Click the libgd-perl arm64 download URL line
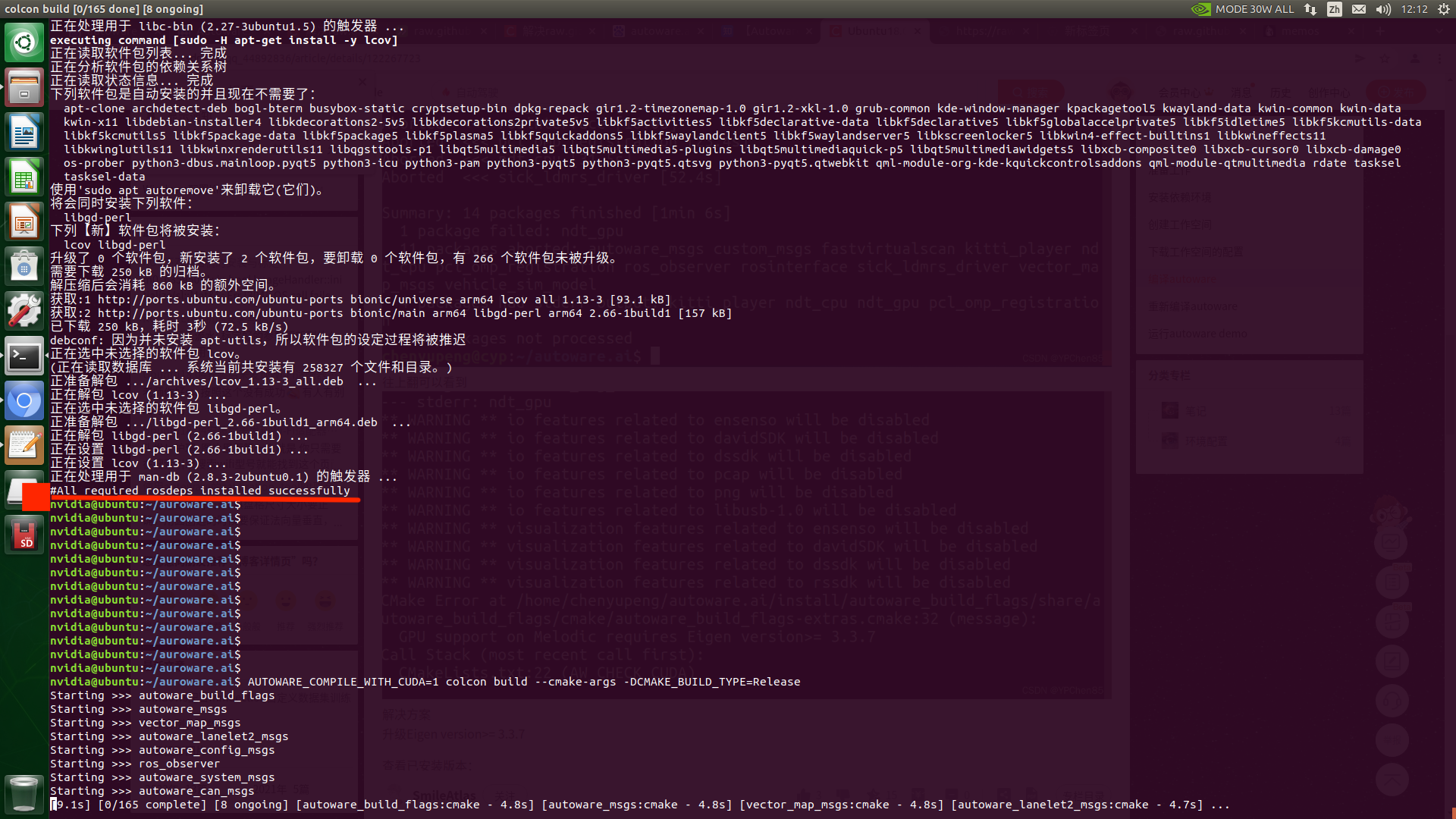 (391, 313)
